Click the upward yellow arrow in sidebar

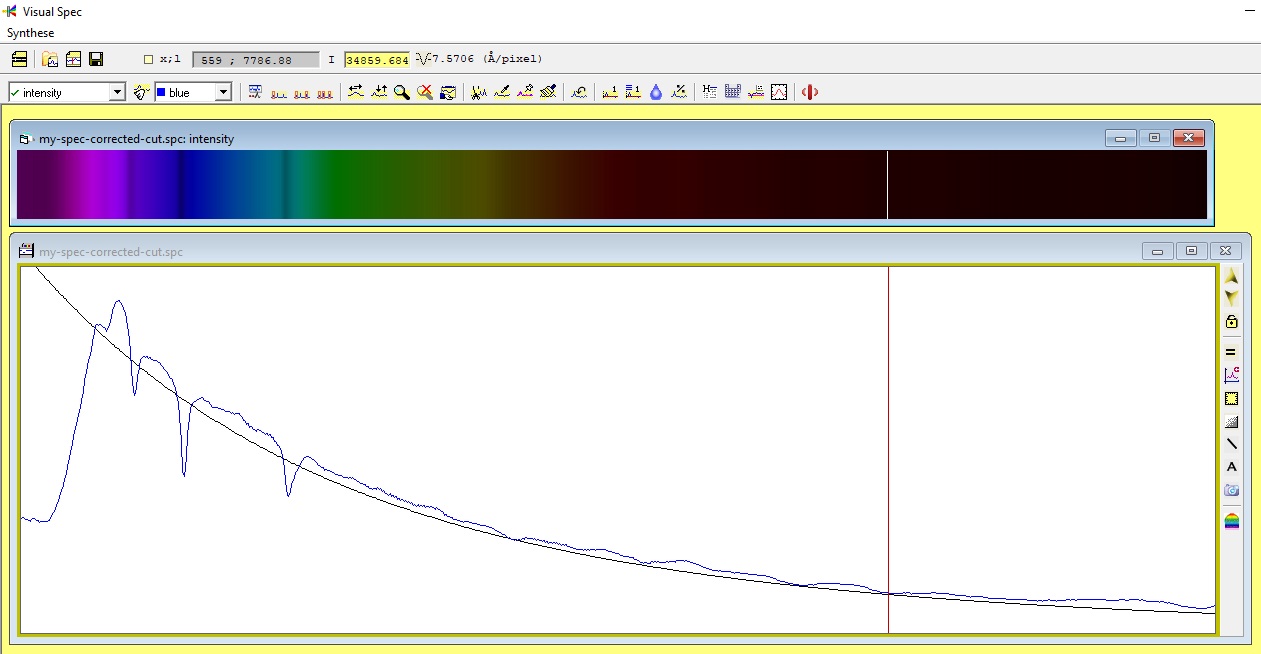tap(1231, 275)
